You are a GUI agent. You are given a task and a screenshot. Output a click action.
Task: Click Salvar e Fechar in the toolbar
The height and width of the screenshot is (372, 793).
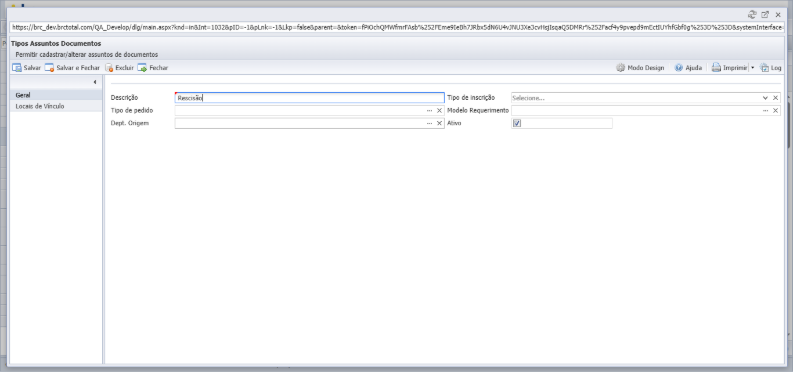coord(72,68)
